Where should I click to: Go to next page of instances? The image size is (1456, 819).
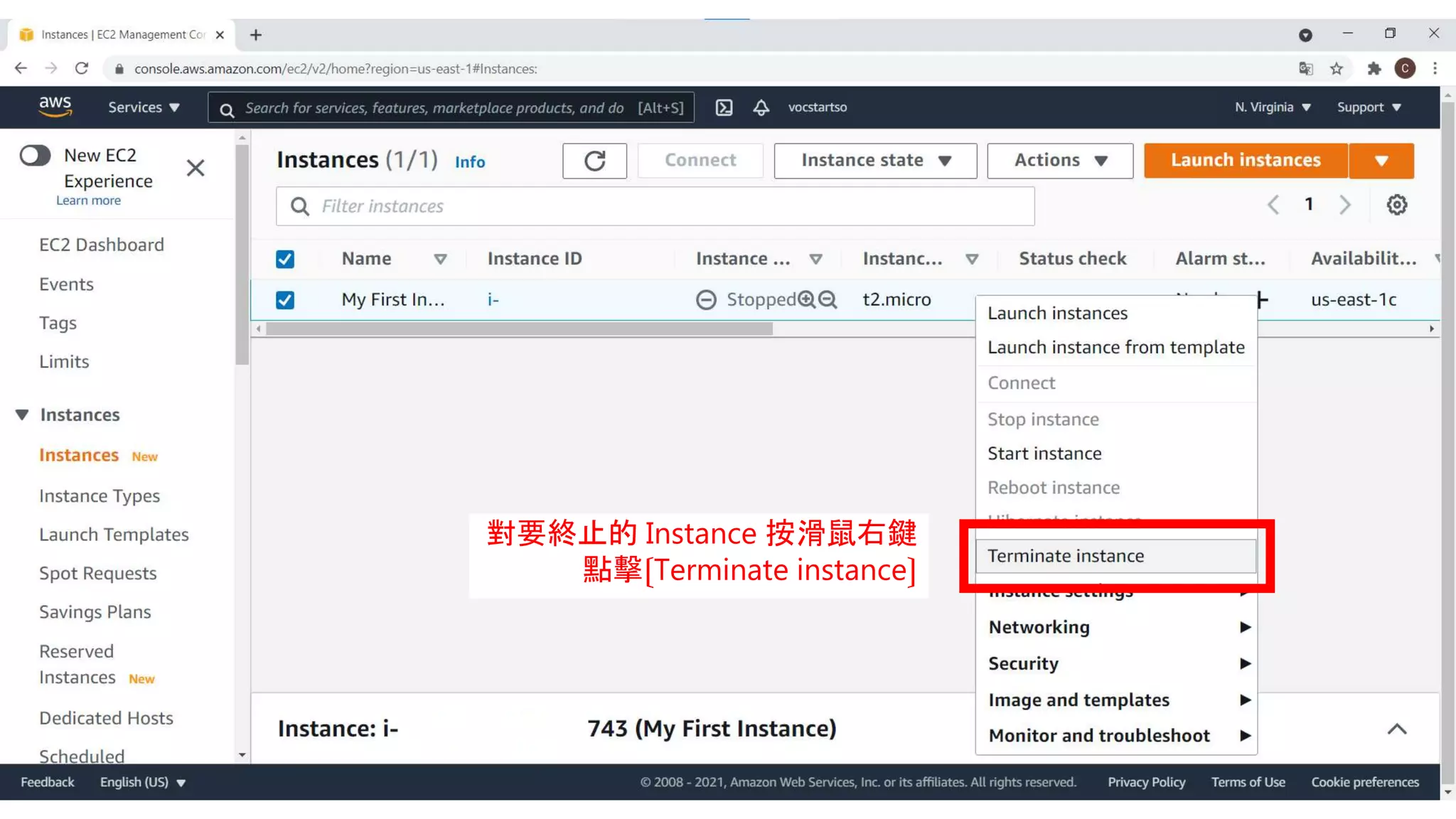(x=1345, y=205)
